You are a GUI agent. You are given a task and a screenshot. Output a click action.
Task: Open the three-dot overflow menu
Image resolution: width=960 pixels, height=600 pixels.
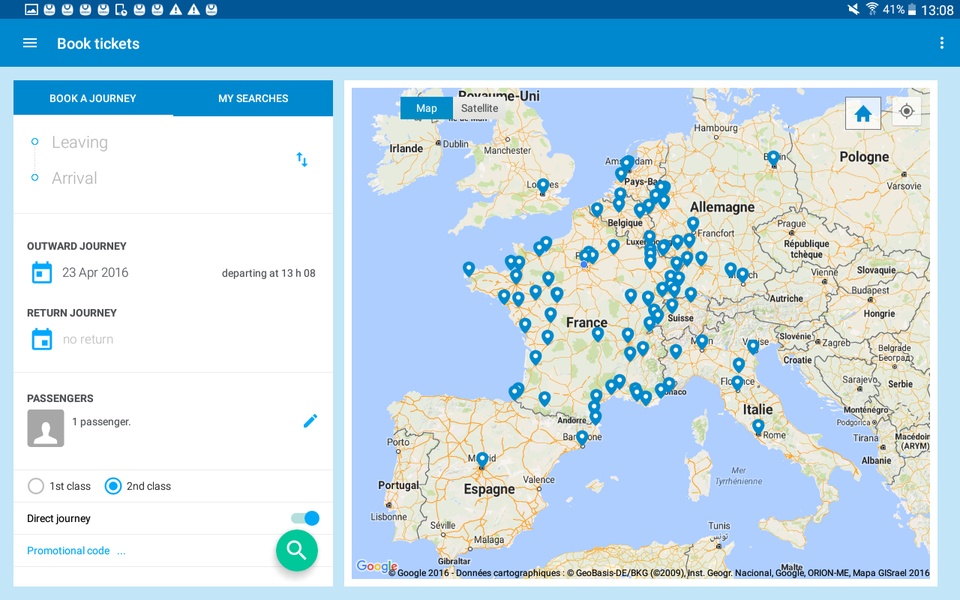click(x=942, y=43)
